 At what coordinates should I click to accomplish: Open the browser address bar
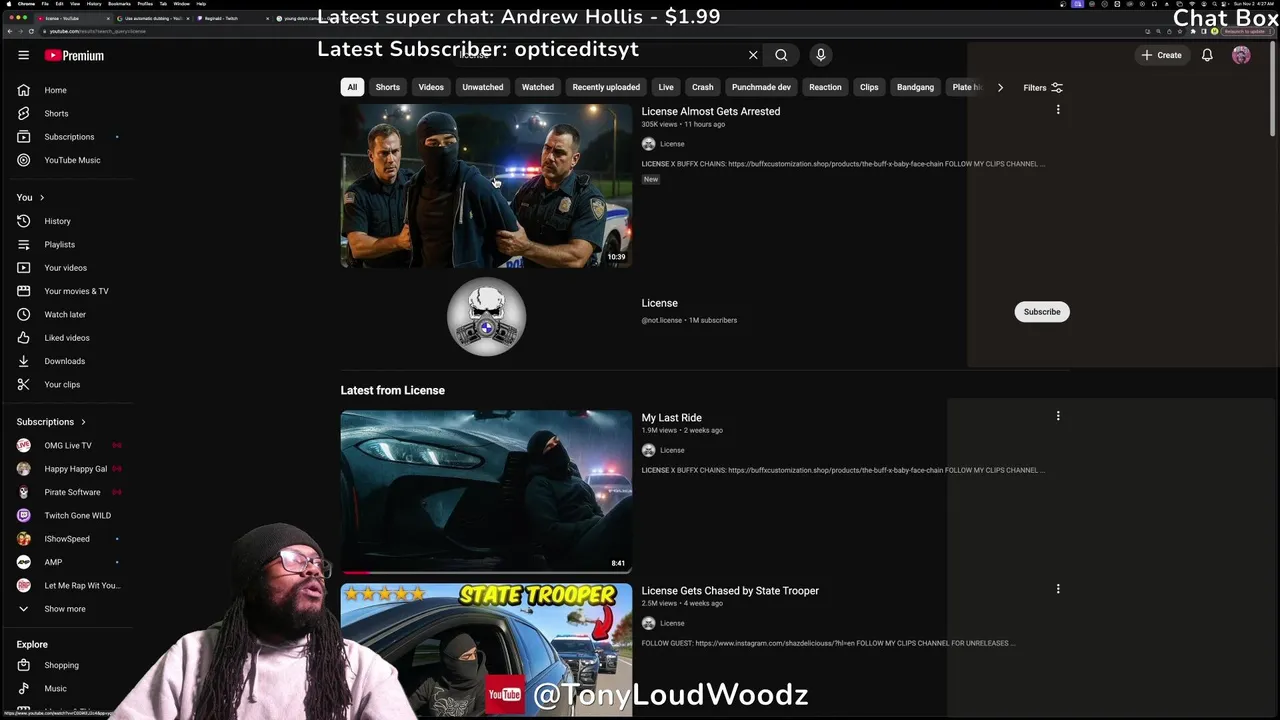pos(590,31)
